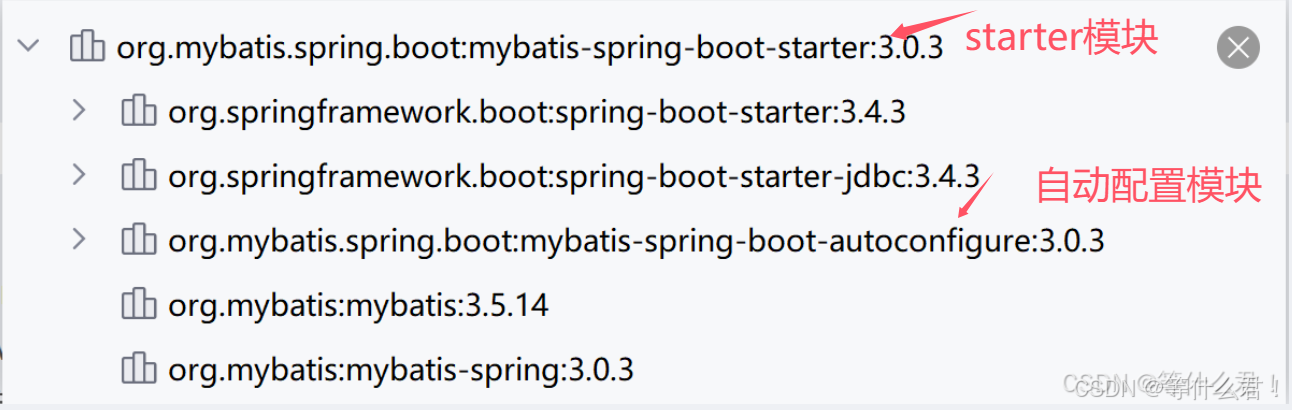This screenshot has height=410, width=1292.
Task: Expand the spring-boot-starter:3.4.3 dependency
Action: 80,112
